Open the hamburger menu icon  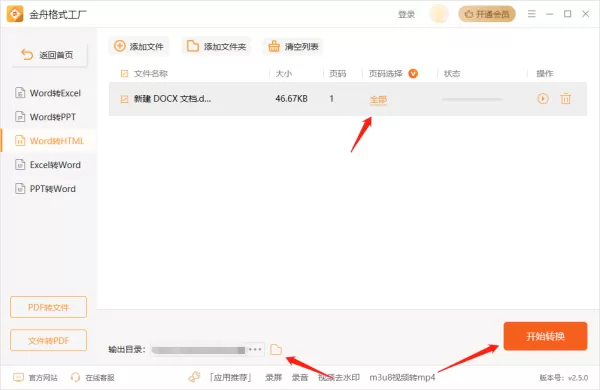(532, 14)
